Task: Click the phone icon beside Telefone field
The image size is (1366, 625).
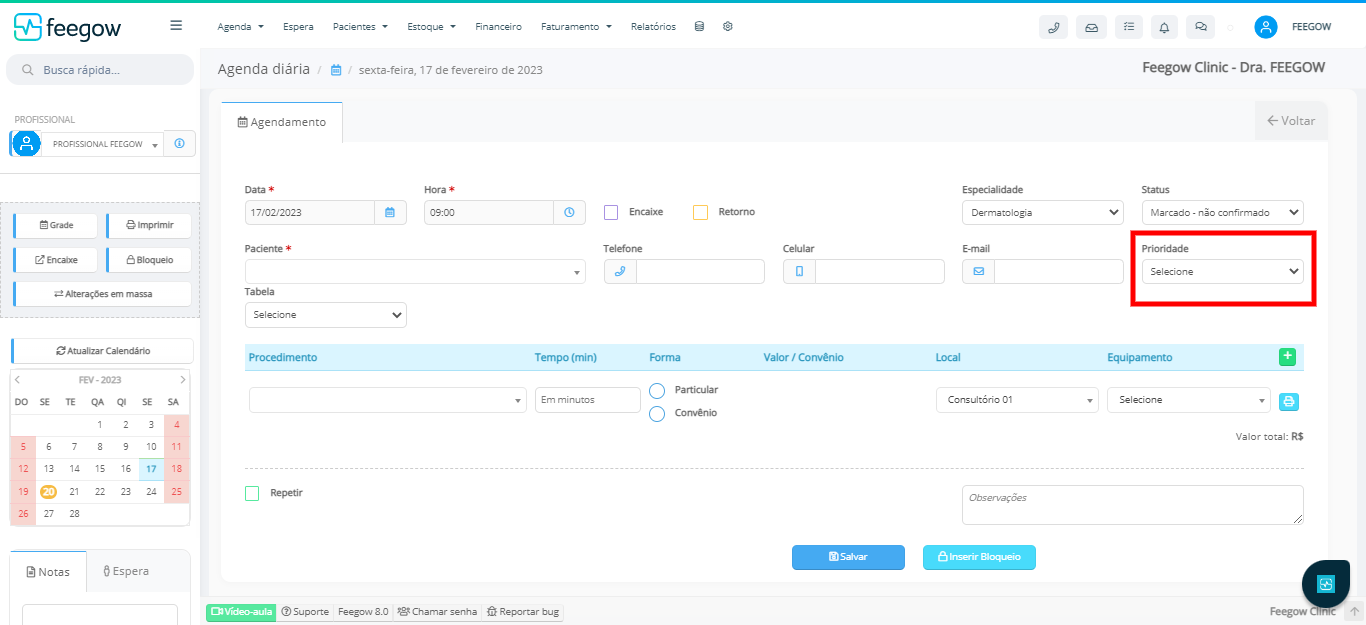Action: (x=620, y=271)
